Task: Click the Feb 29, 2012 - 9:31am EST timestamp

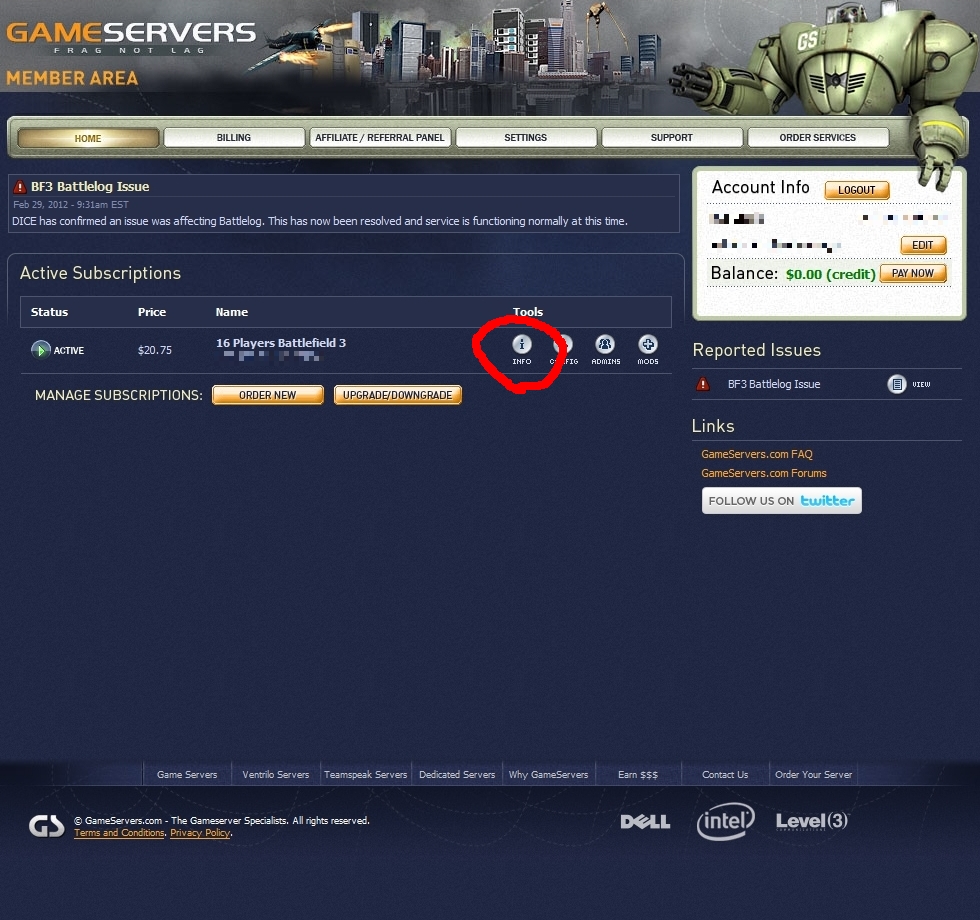Action: (71, 204)
